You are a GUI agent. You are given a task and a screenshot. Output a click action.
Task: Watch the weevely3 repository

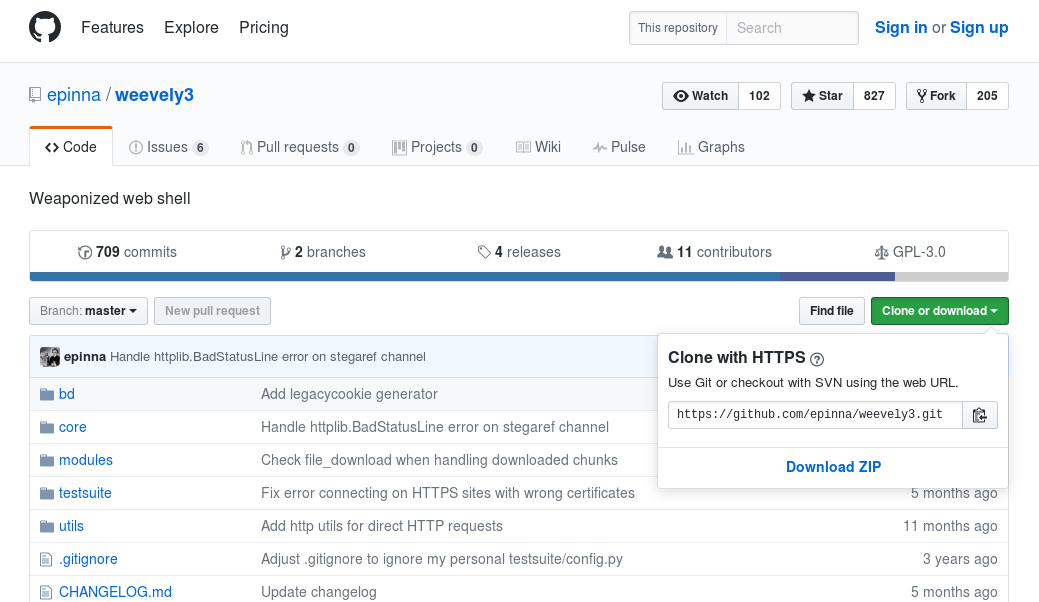coord(700,96)
